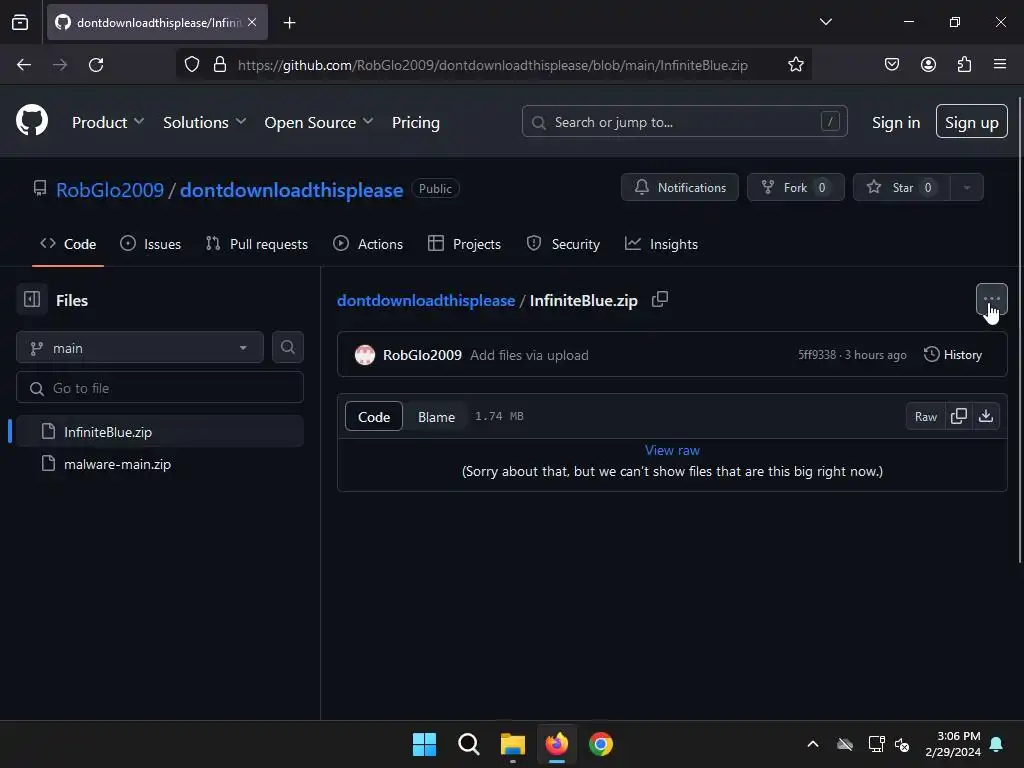Open the Security tab
1024x768 pixels.
(x=563, y=244)
